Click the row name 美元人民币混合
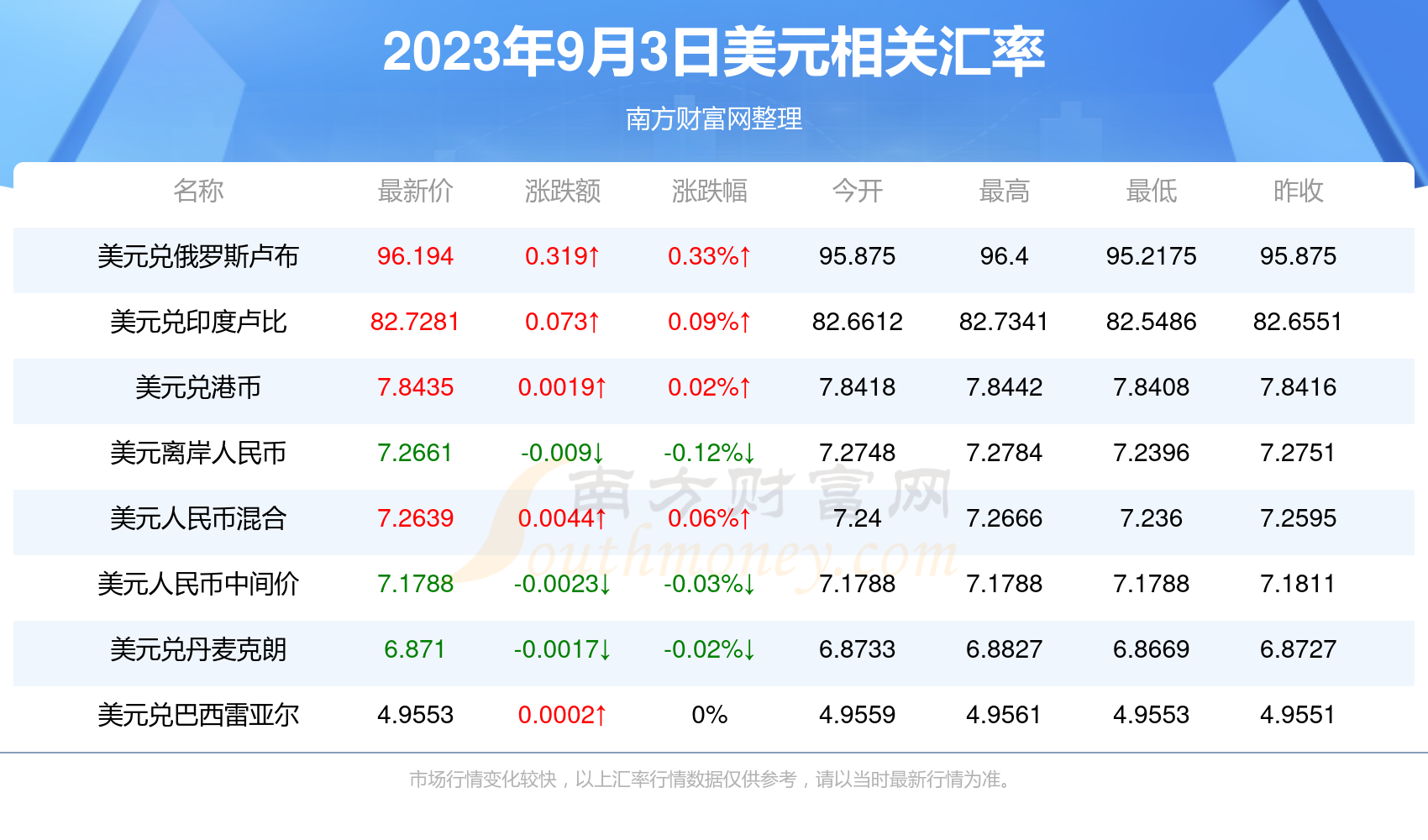Viewport: 1428px width, 840px height. [198, 518]
